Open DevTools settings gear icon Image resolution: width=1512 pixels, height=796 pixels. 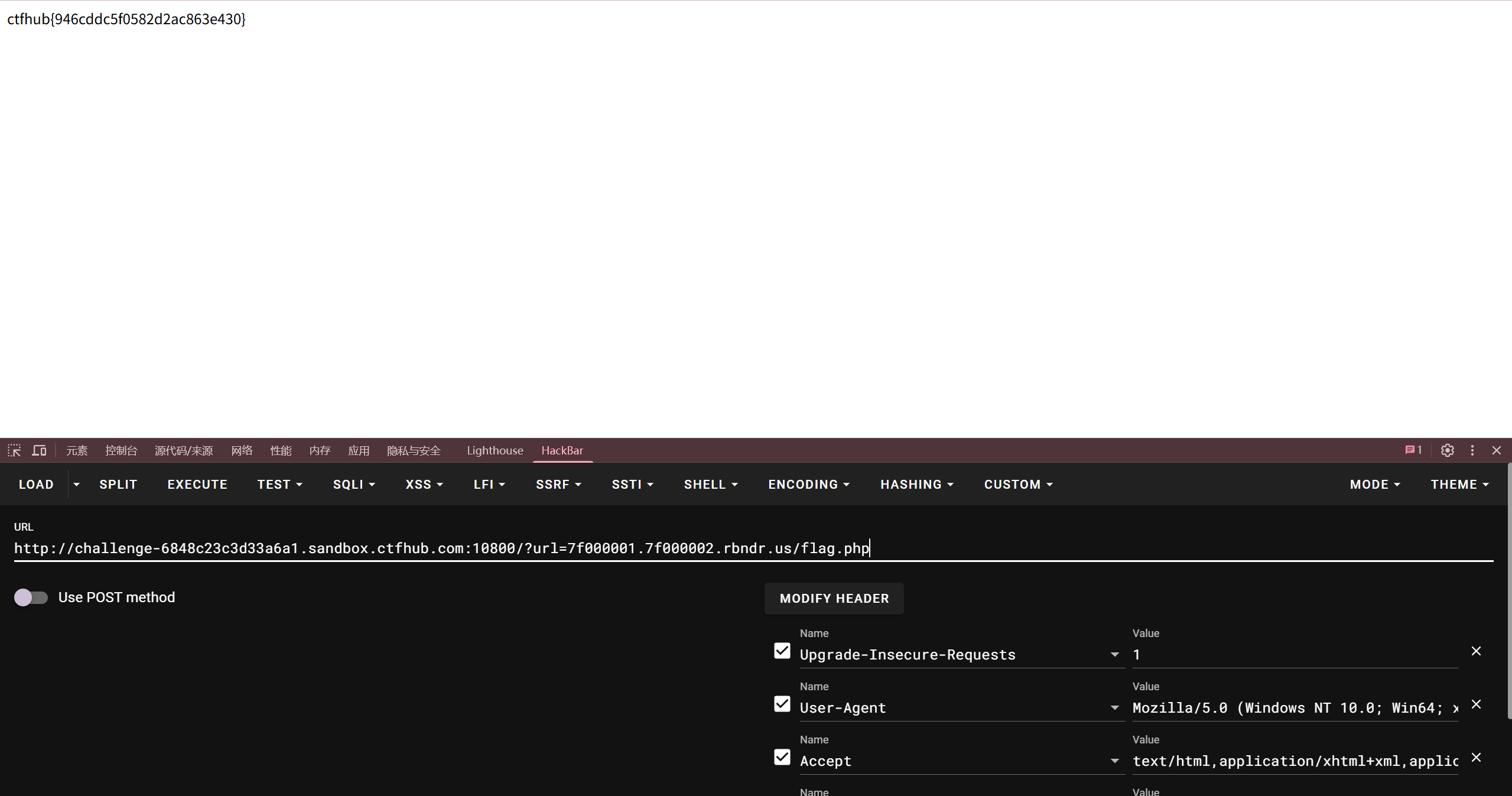tap(1447, 450)
